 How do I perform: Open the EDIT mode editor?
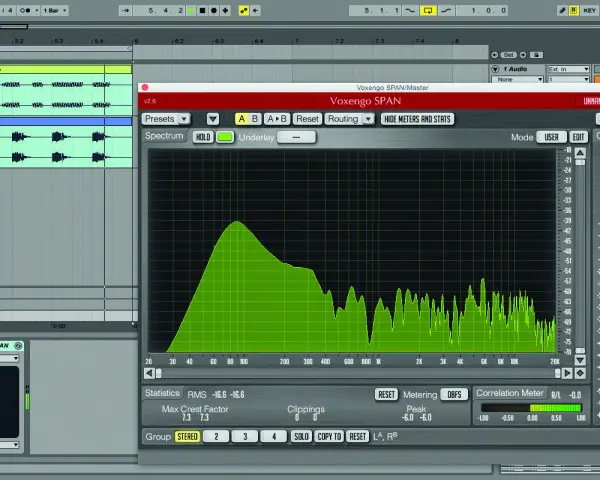point(578,137)
